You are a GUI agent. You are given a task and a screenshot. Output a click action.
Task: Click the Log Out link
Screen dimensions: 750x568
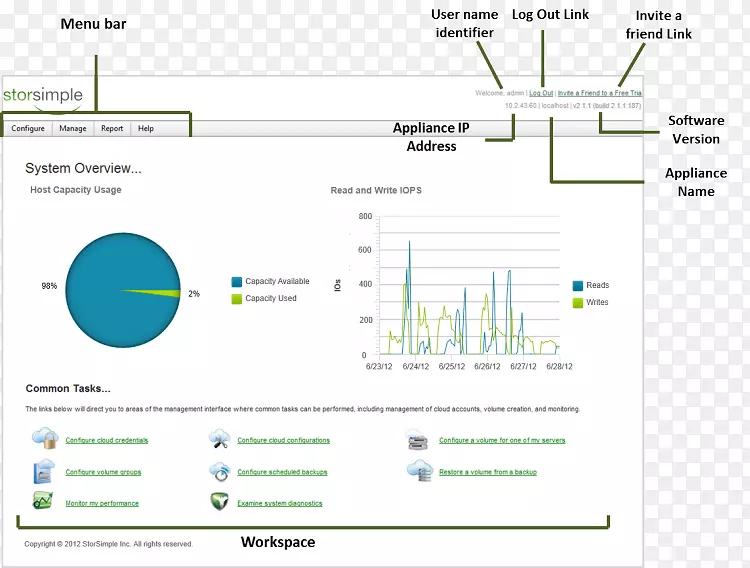(541, 93)
